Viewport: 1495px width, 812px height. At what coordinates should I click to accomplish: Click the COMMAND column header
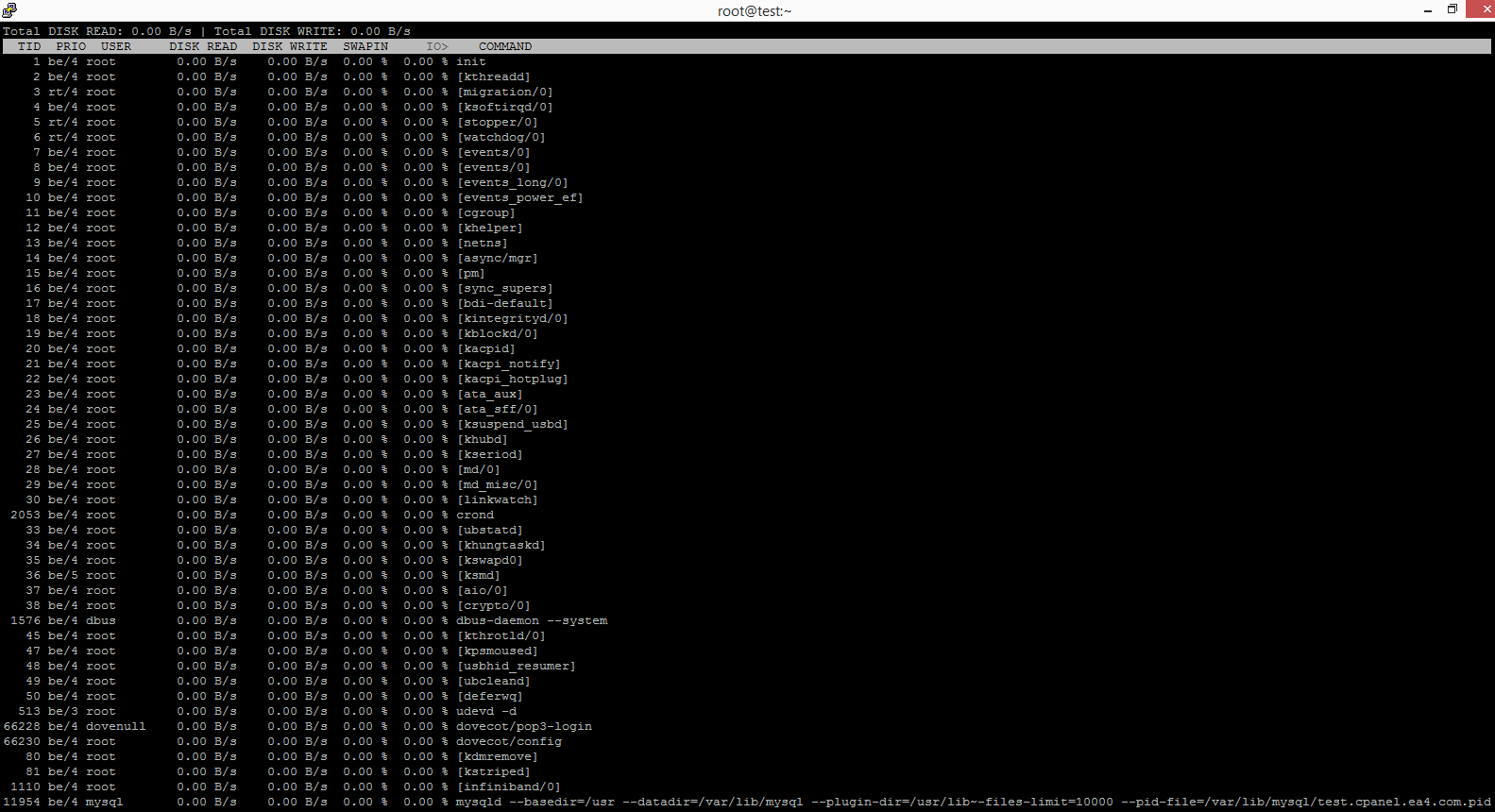505,46
